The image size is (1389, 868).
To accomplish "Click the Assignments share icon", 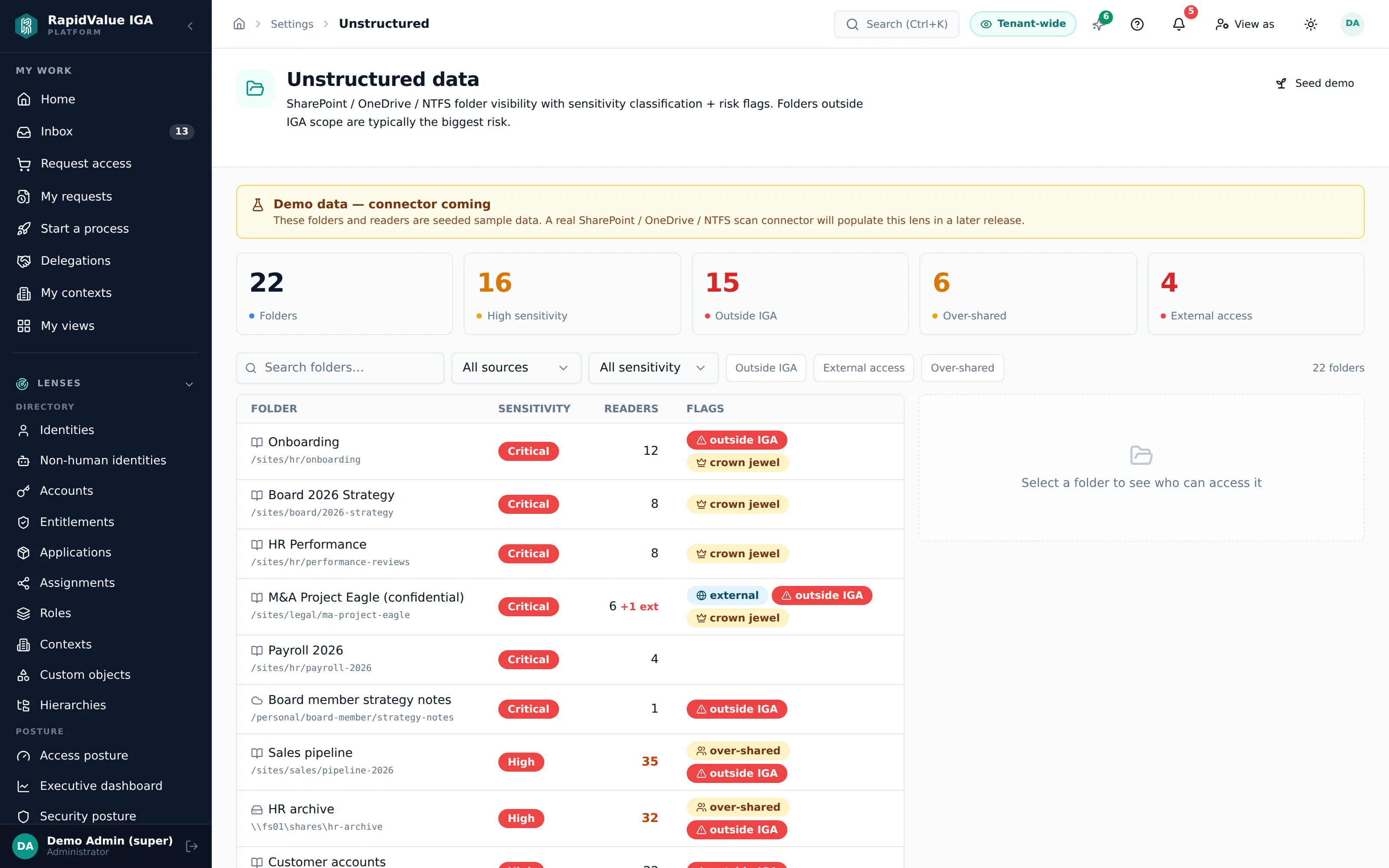I will click(23, 583).
